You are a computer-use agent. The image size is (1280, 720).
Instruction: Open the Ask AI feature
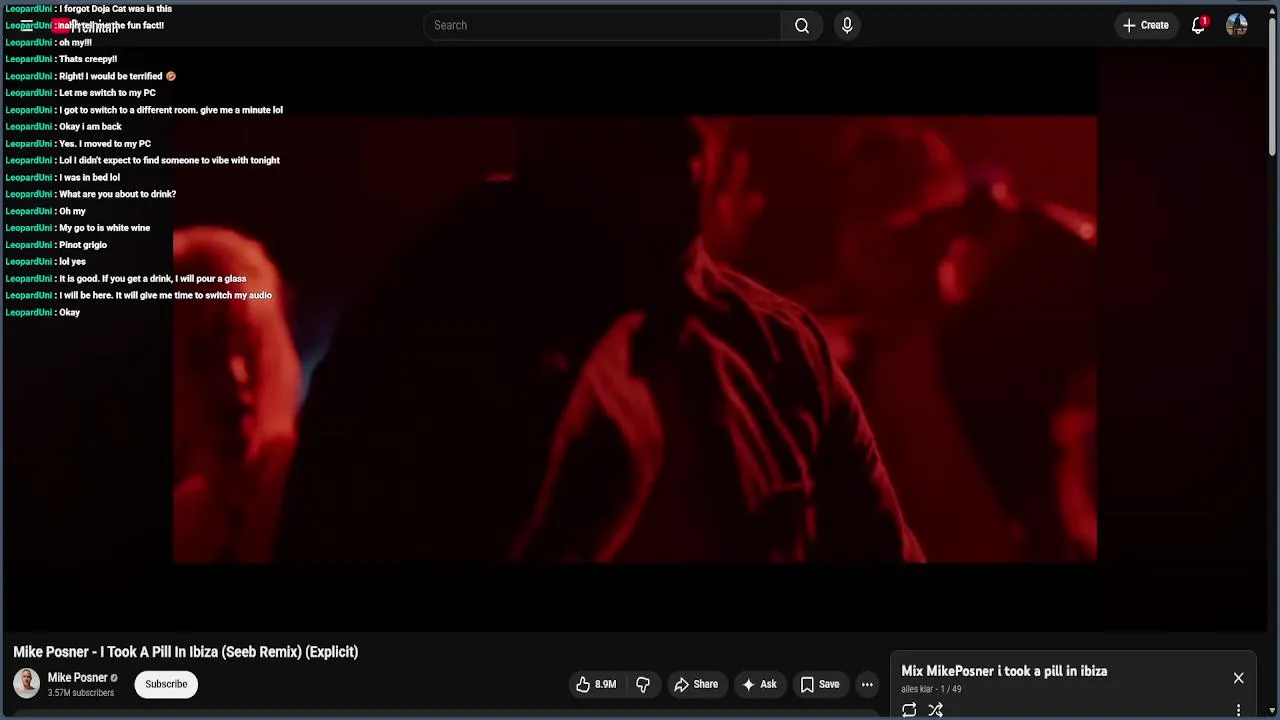point(759,684)
